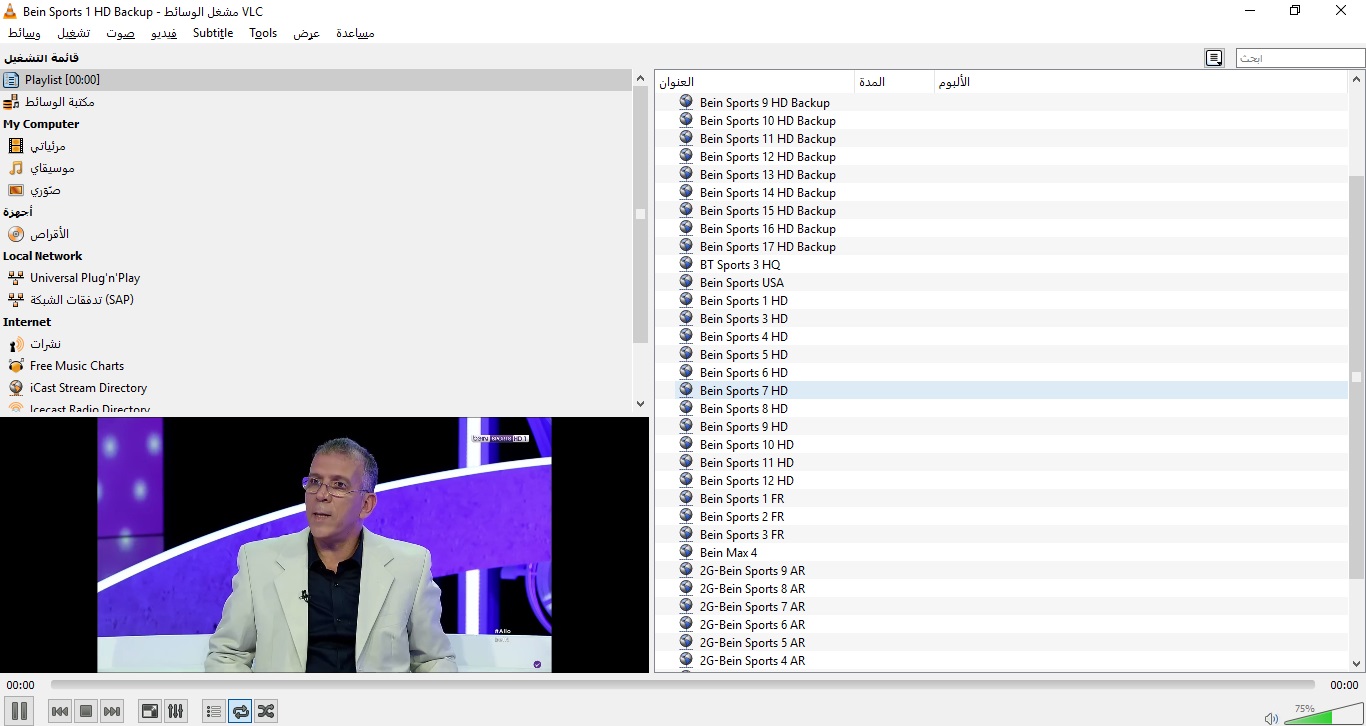Select 2G-Bein Sports 4 AR row

1002,661
